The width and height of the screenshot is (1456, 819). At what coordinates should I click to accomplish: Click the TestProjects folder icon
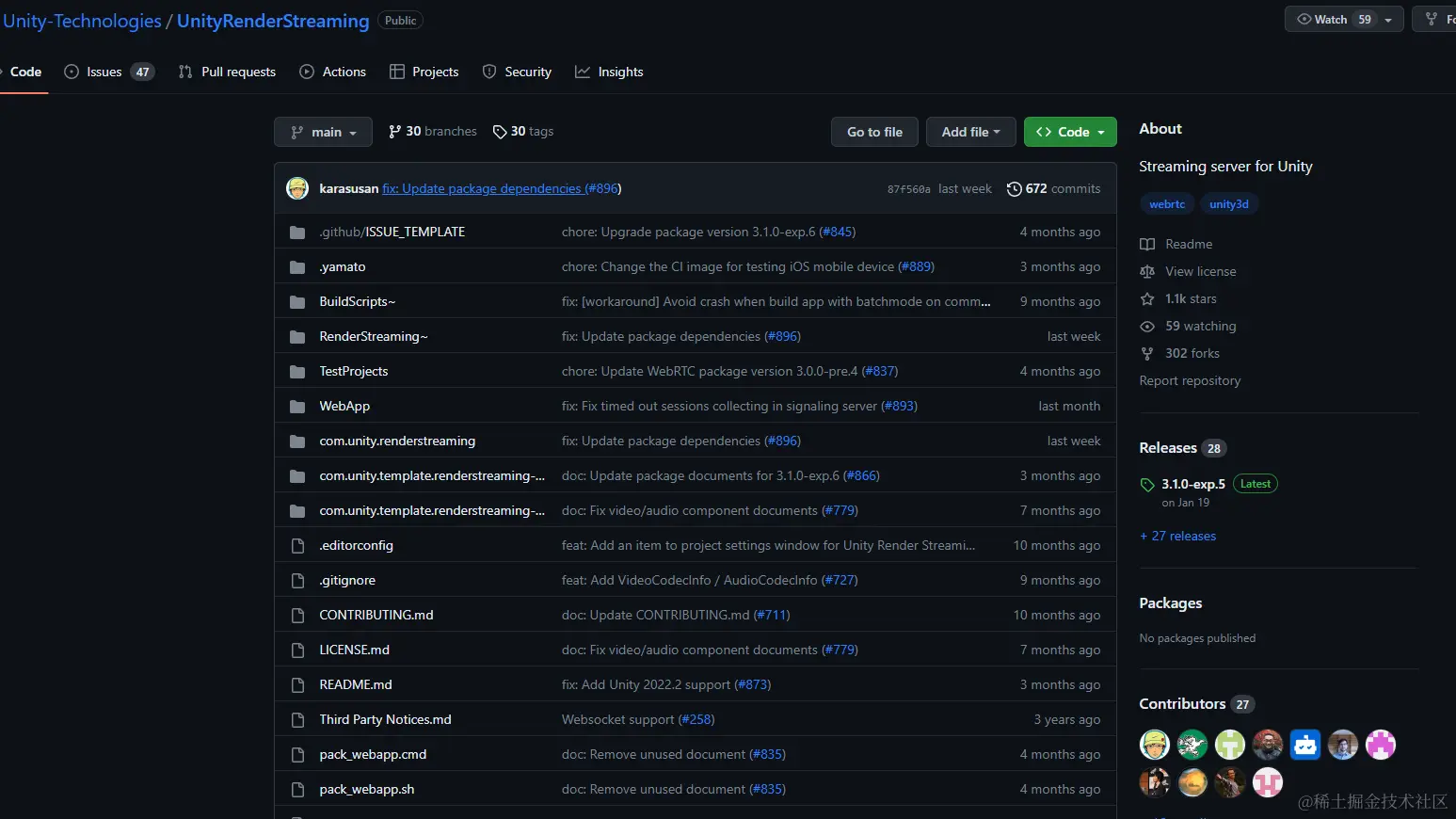[297, 372]
